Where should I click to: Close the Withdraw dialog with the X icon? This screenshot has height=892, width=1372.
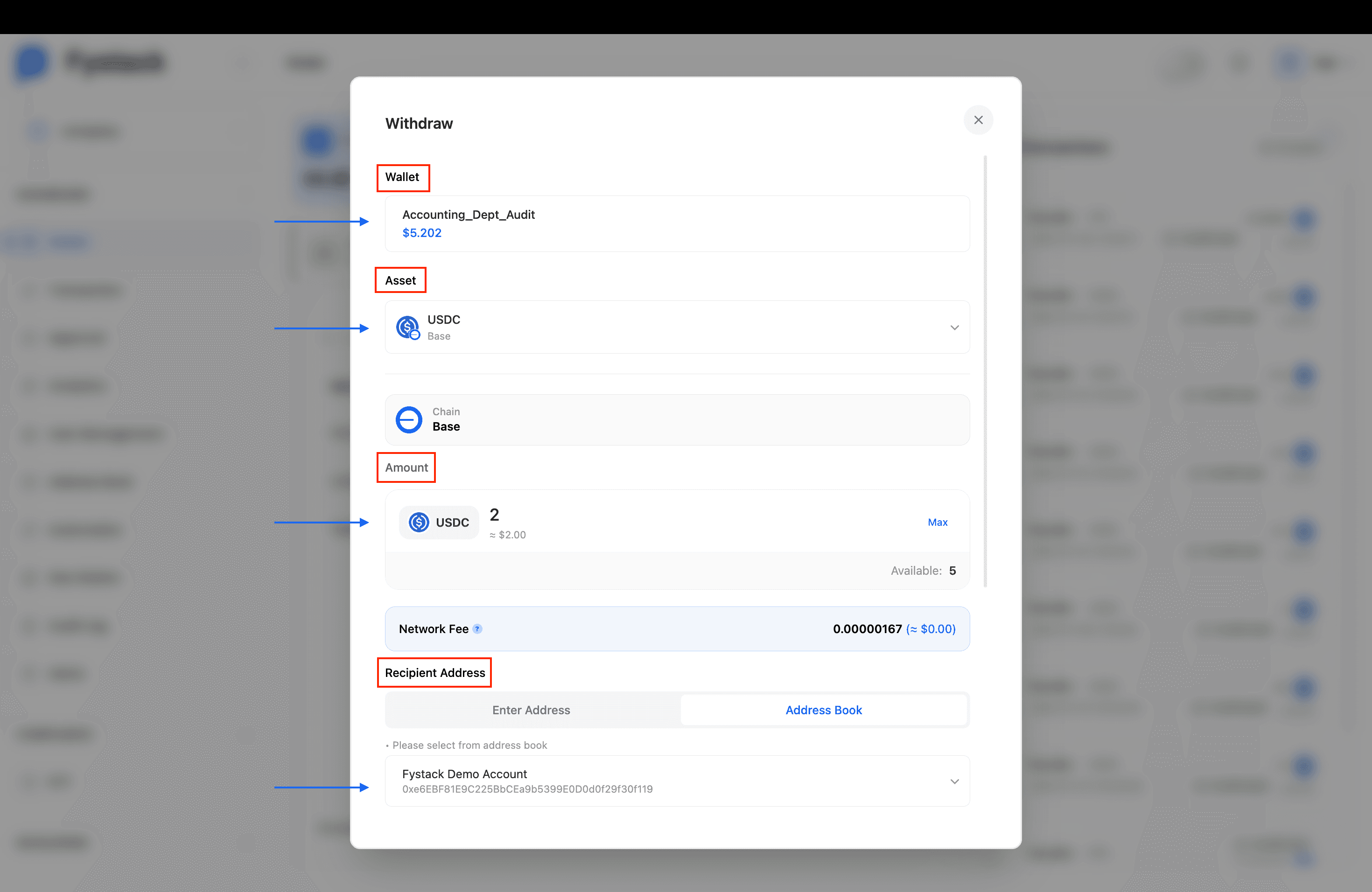click(978, 120)
